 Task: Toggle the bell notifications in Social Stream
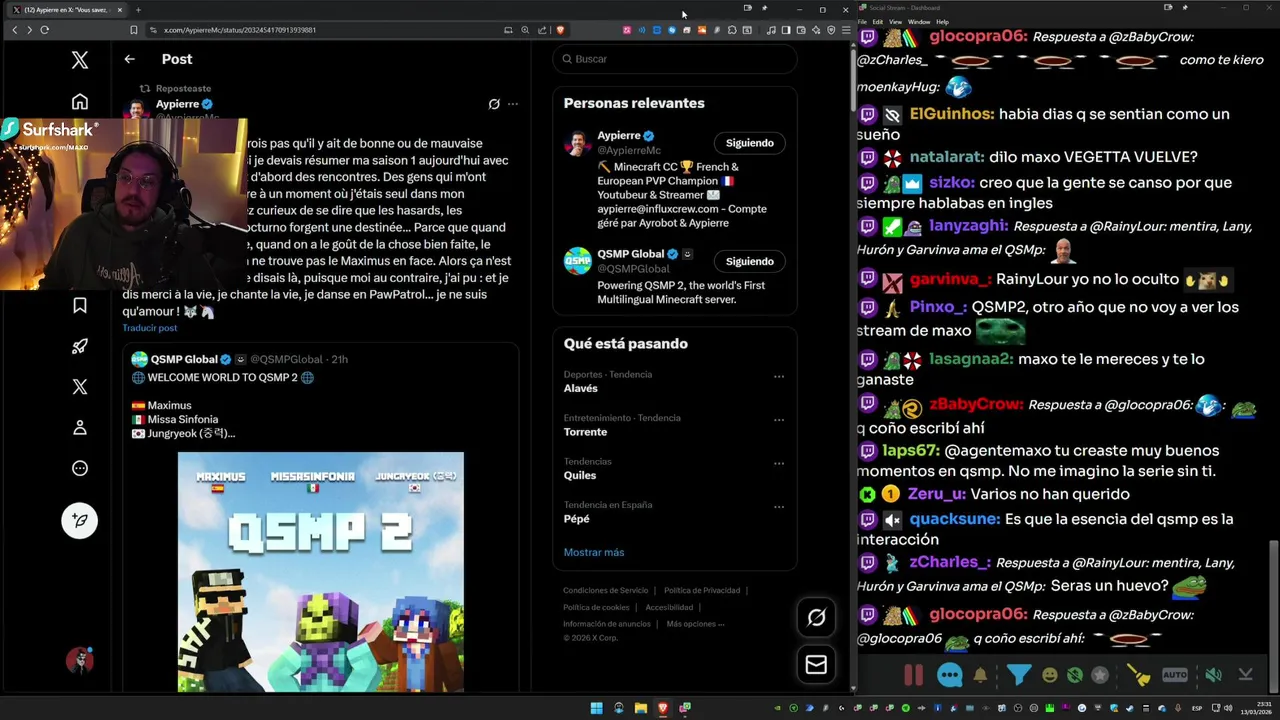pos(980,675)
